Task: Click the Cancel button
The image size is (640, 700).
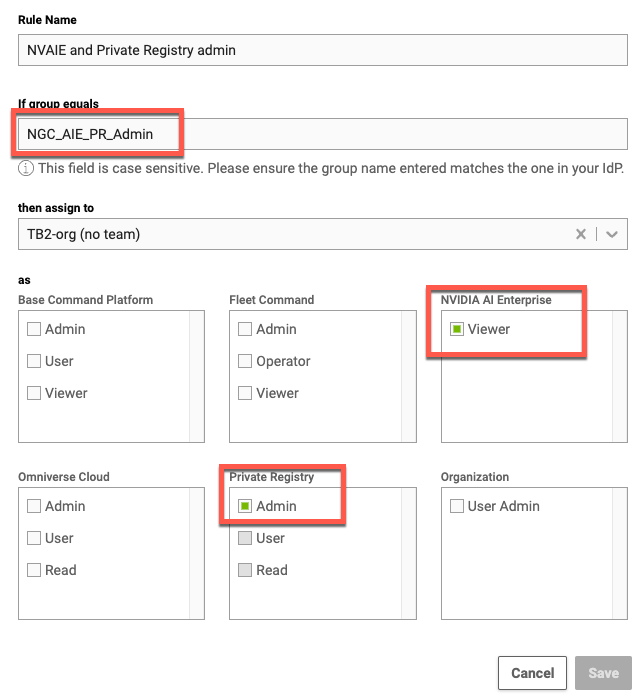Action: tap(532, 673)
